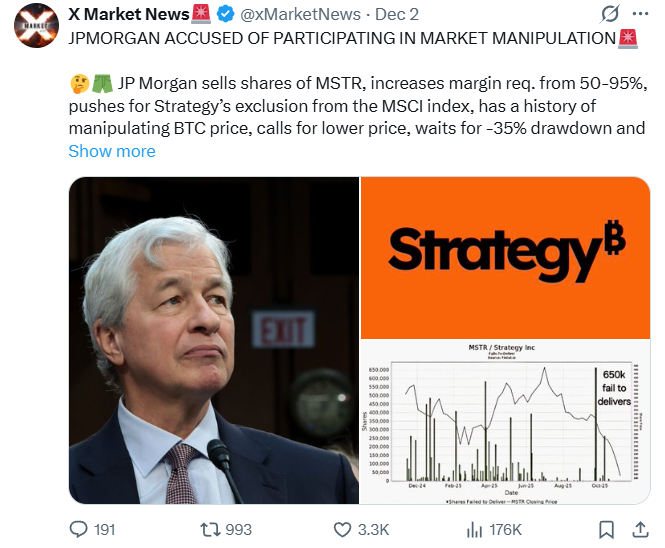Expand the post with Show more
Viewport: 665px width, 548px height.
112,151
